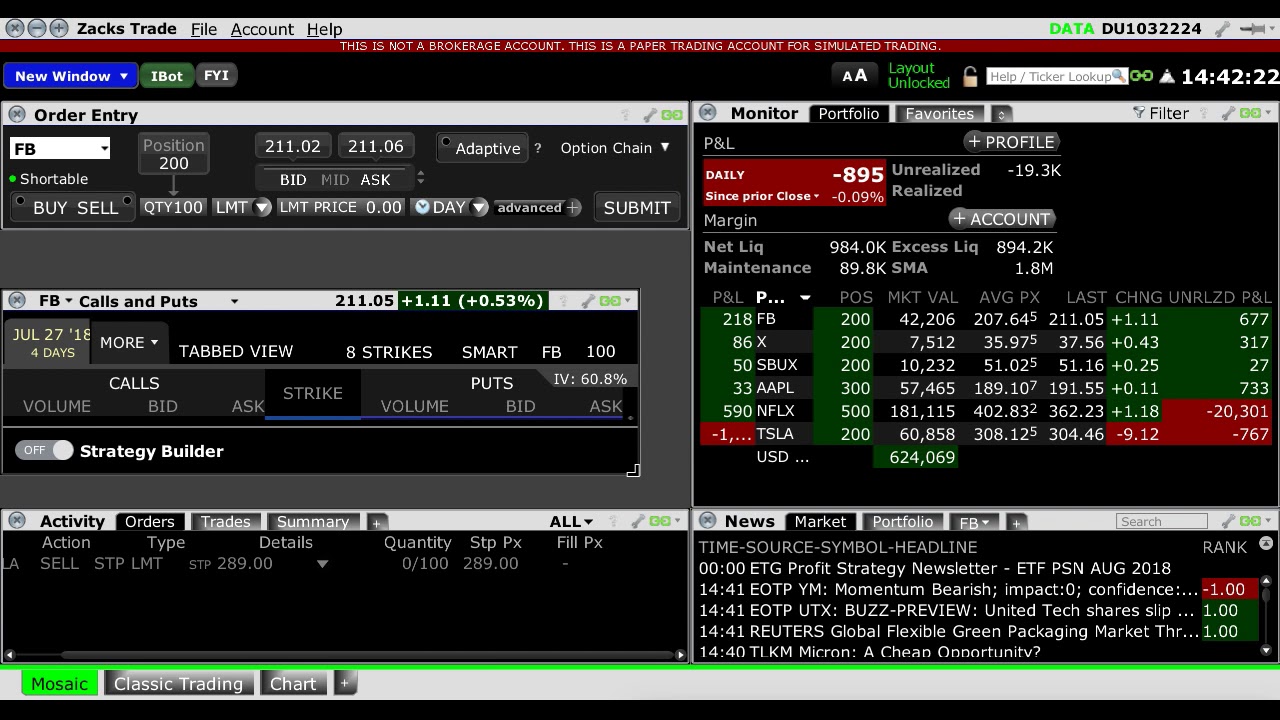The height and width of the screenshot is (720, 1280).
Task: Click the SUBMIT order button
Action: (637, 208)
